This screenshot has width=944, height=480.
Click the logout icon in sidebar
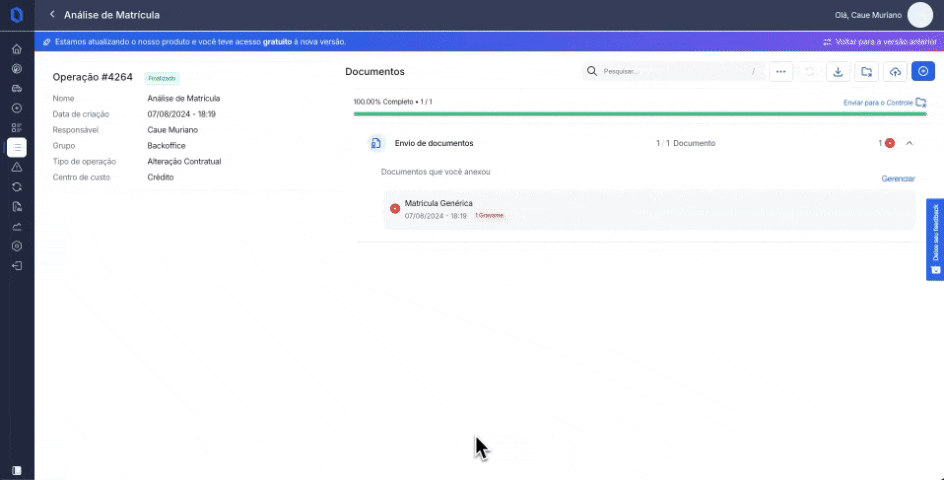click(16, 266)
